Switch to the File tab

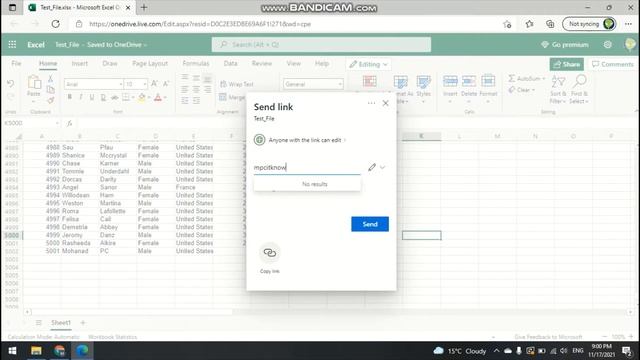pyautogui.click(x=16, y=64)
